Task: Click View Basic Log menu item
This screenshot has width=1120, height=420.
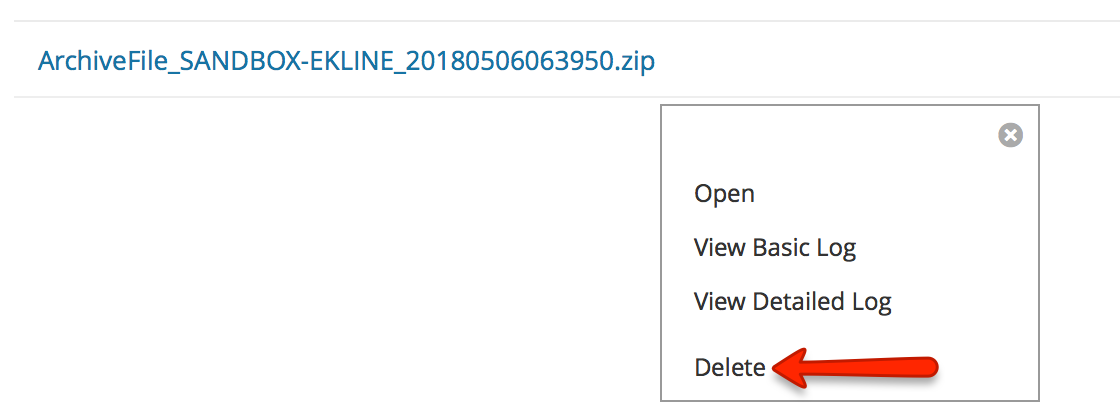Action: pyautogui.click(x=775, y=248)
